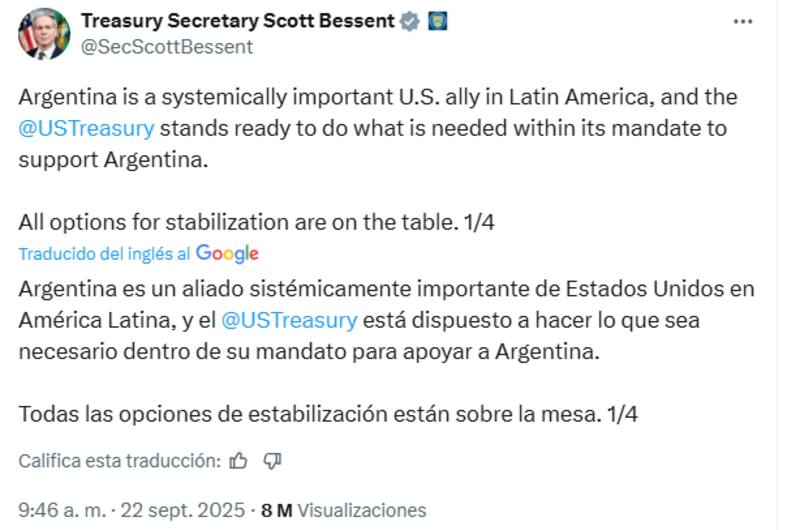Click the gray verified checkmark badge
800x530 pixels.
pyautogui.click(x=410, y=21)
